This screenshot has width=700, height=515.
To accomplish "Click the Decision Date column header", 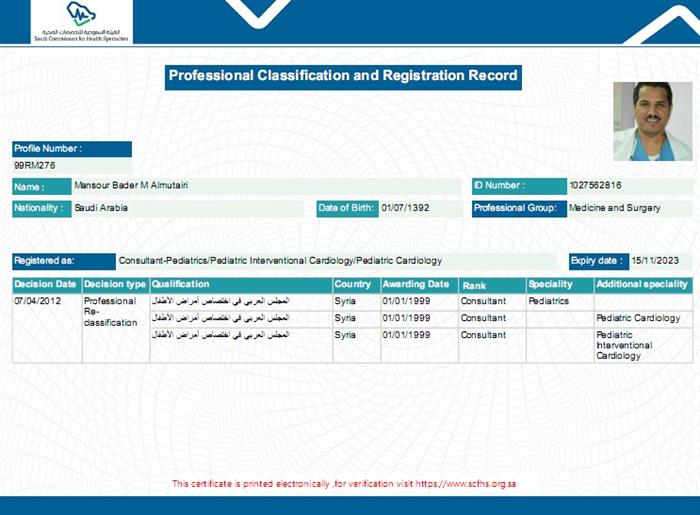I will (46, 285).
